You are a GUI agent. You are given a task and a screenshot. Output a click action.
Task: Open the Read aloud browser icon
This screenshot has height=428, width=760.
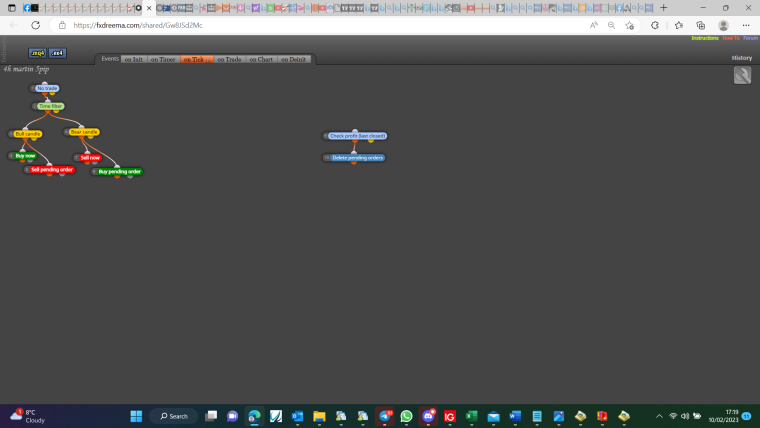point(593,25)
